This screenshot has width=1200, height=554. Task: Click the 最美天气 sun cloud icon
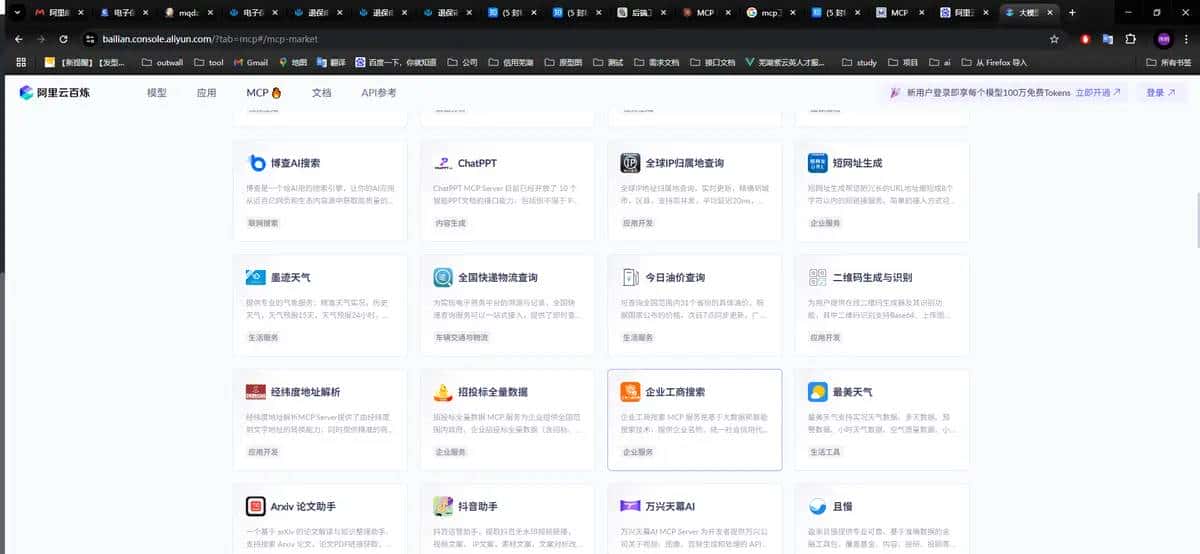pos(817,391)
